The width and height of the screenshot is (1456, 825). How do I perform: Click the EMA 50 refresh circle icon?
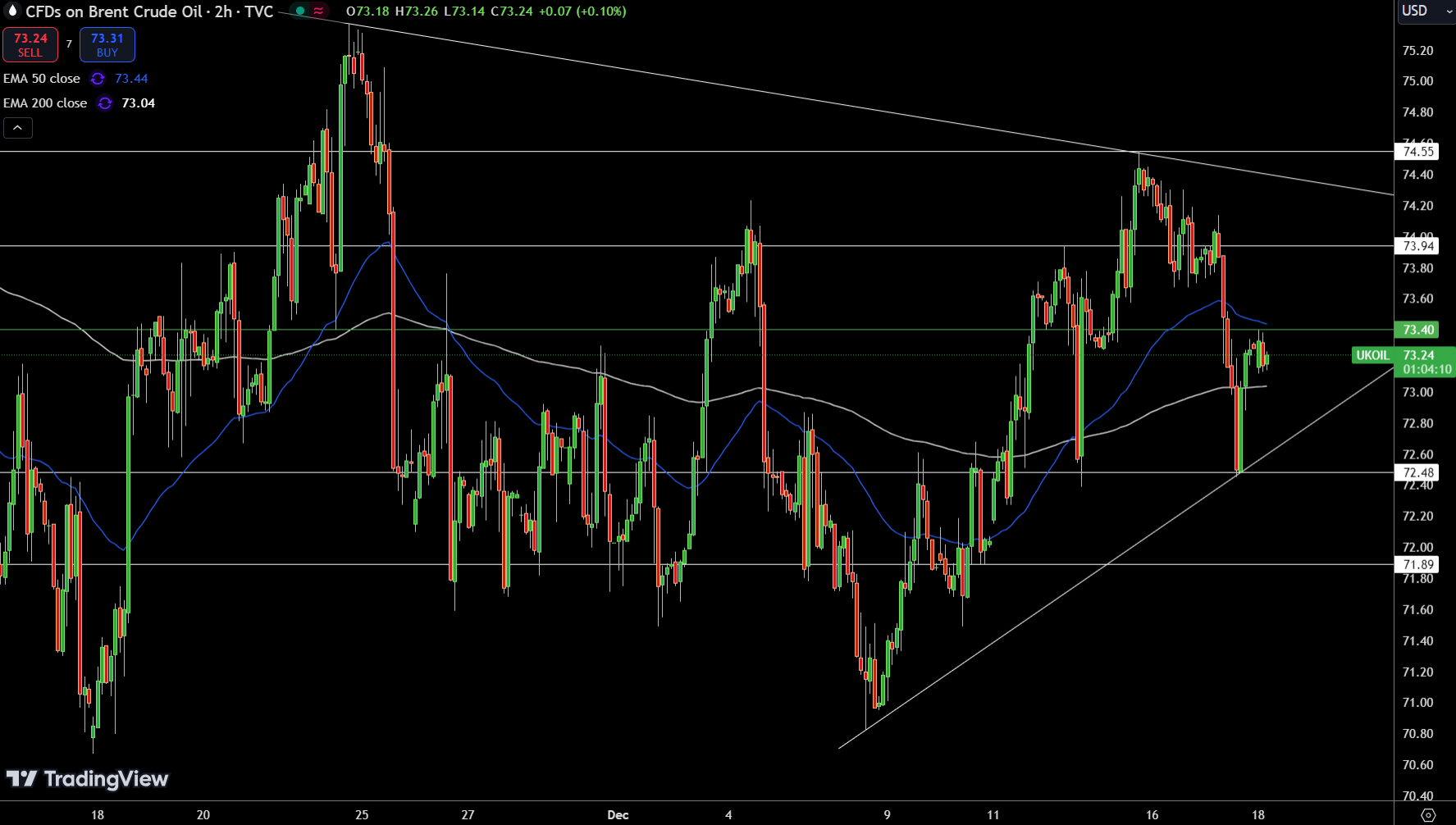click(98, 79)
